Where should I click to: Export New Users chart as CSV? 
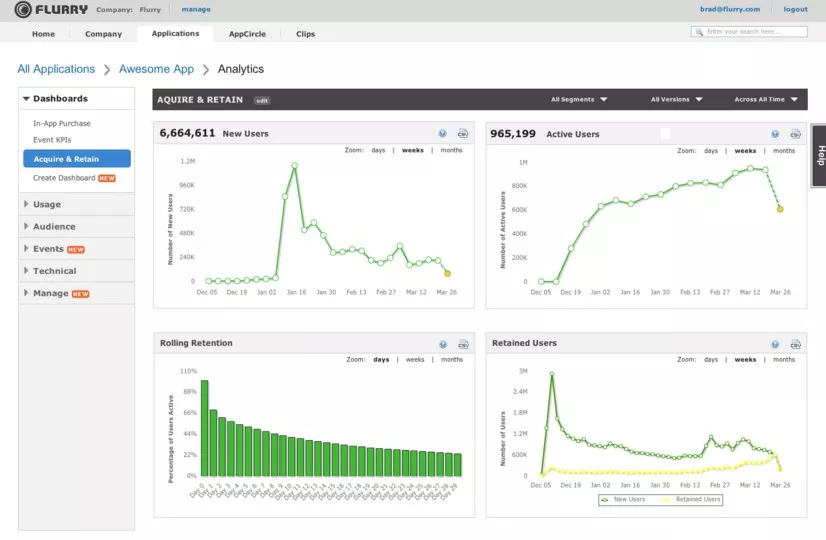click(463, 134)
